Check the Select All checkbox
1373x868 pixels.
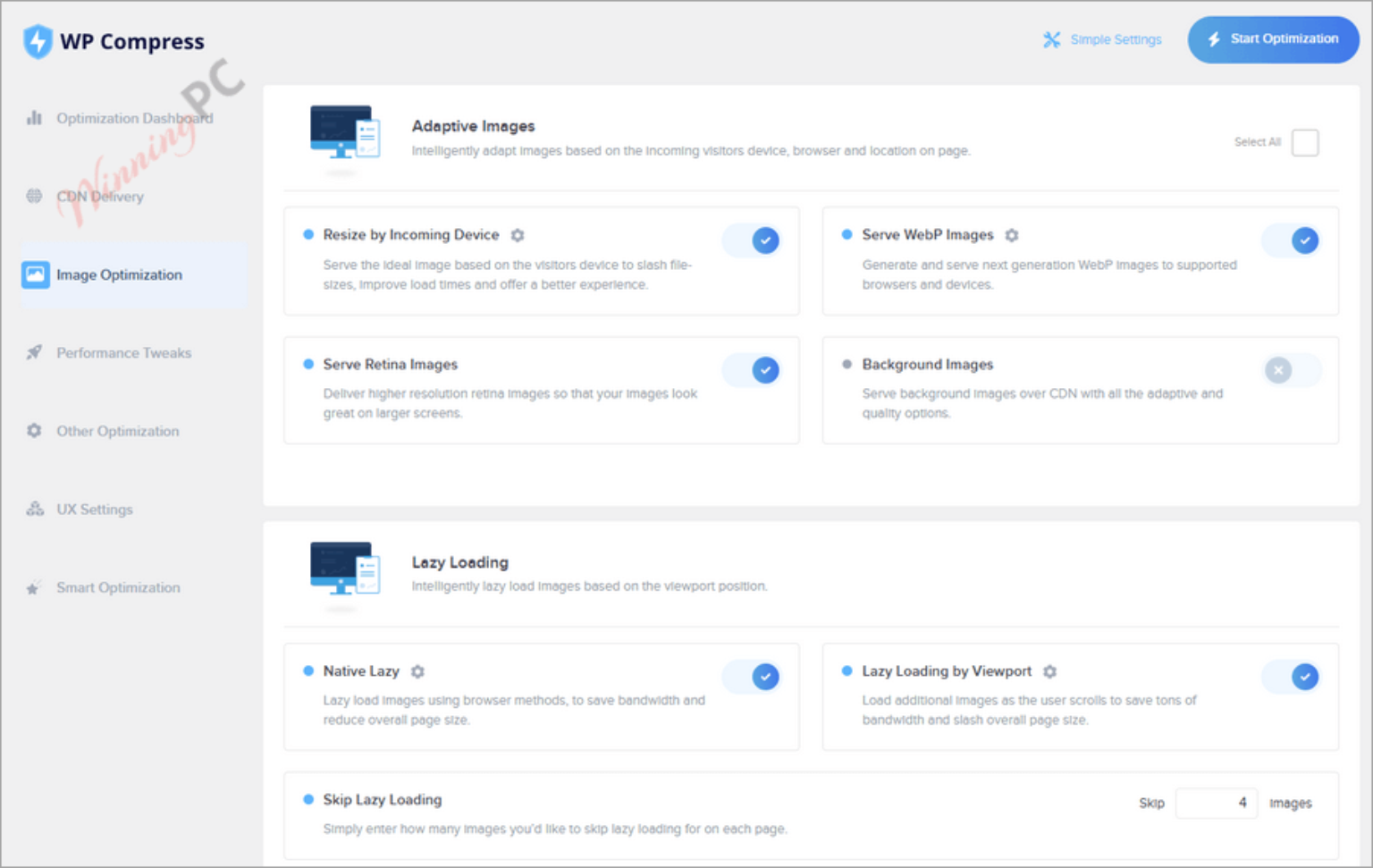pyautogui.click(x=1305, y=142)
